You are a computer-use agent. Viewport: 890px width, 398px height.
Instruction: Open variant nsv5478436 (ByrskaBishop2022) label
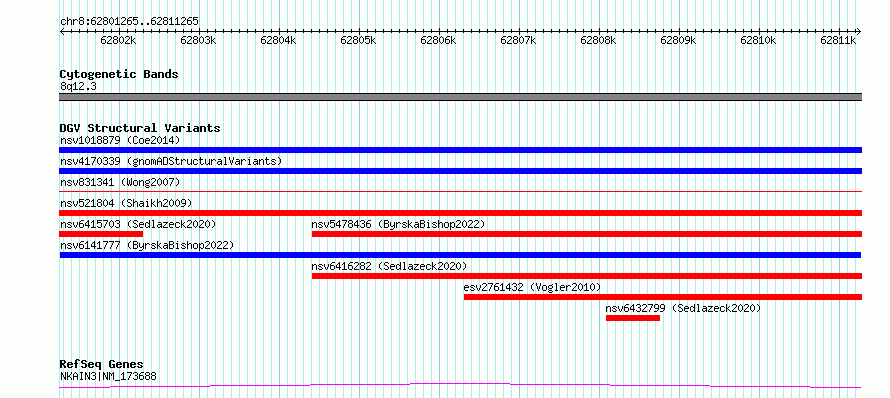pyautogui.click(x=398, y=224)
